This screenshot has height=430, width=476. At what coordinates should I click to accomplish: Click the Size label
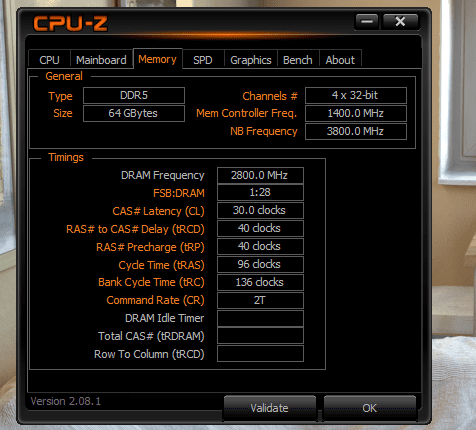[63, 113]
